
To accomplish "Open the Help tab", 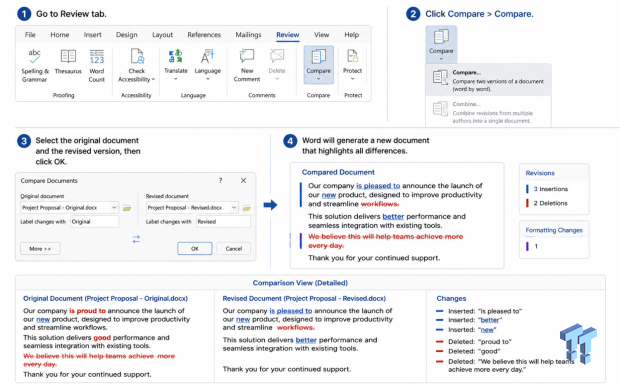I will coord(352,35).
